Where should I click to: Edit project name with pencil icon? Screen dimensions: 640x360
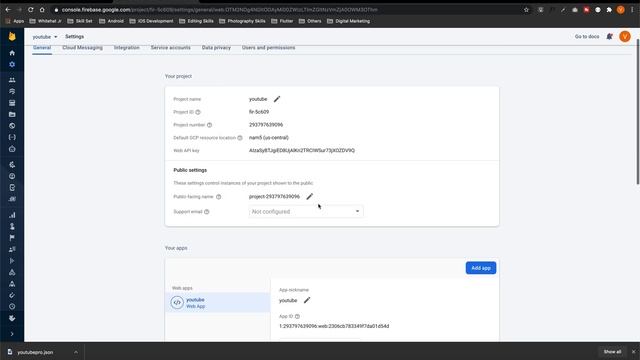277,99
